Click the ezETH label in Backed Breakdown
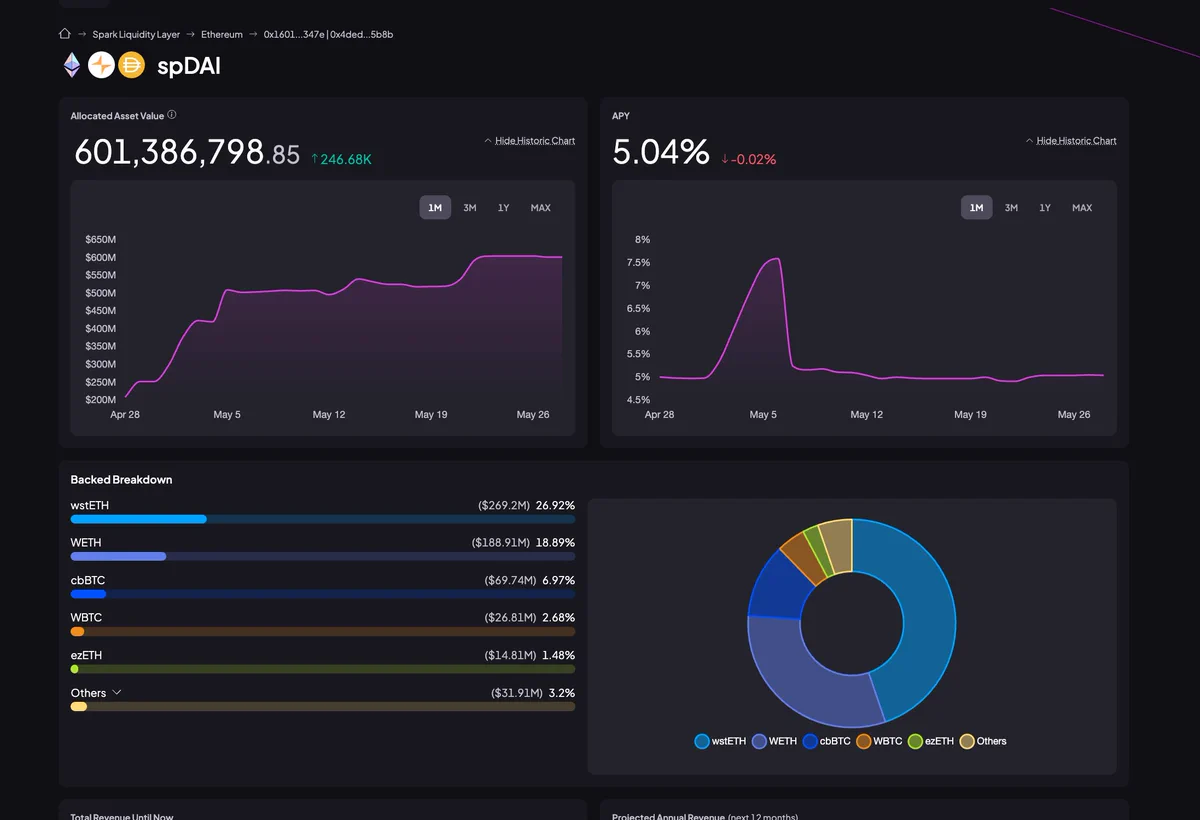This screenshot has width=1200, height=820. pos(87,655)
